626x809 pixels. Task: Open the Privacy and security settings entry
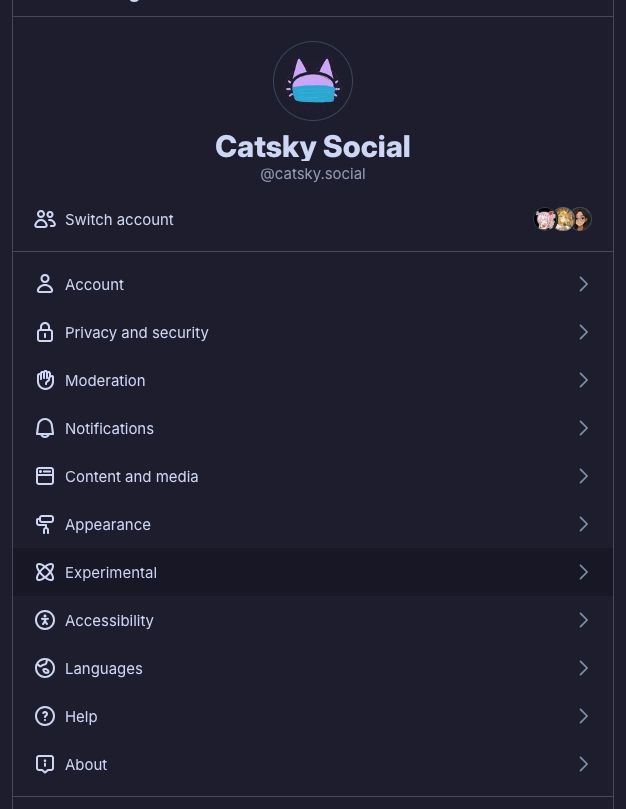pos(137,332)
